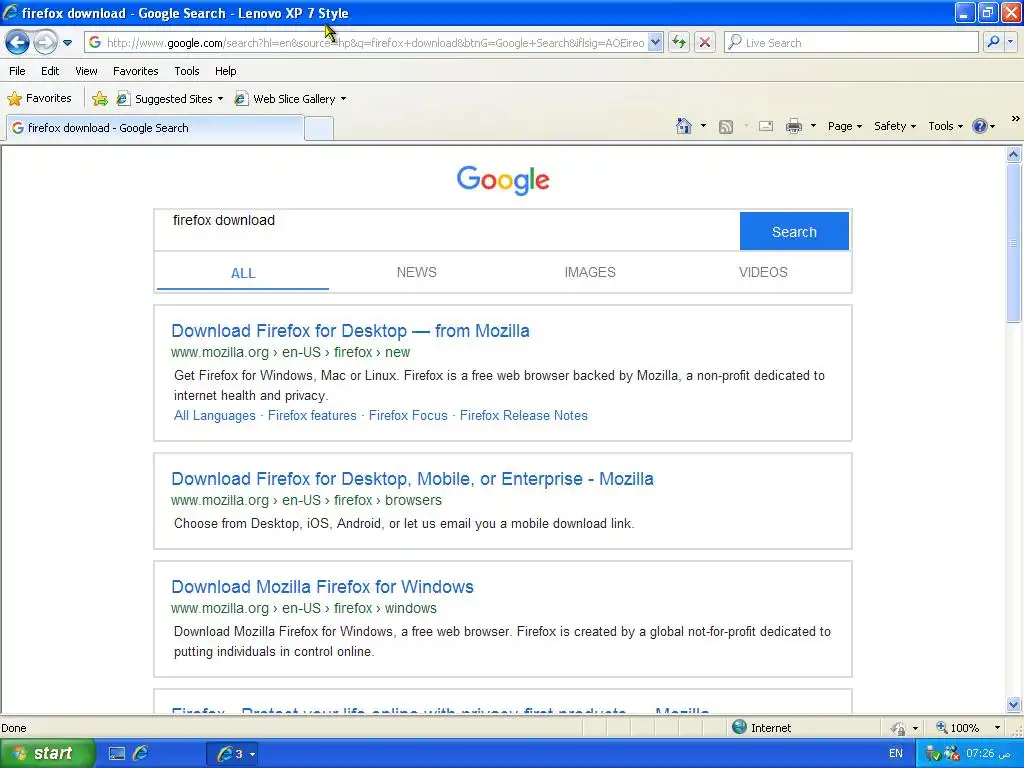Open Suggested Sites dropdown
The width and height of the screenshot is (1024, 768).
(170, 99)
